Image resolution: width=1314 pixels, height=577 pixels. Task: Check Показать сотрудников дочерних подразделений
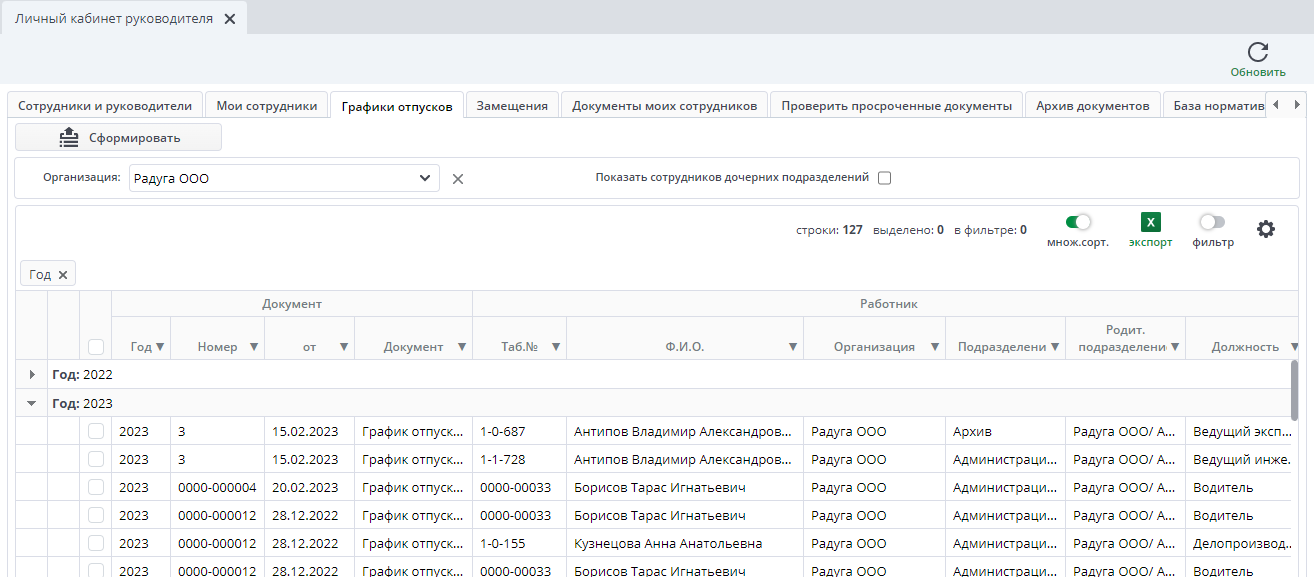click(x=884, y=178)
